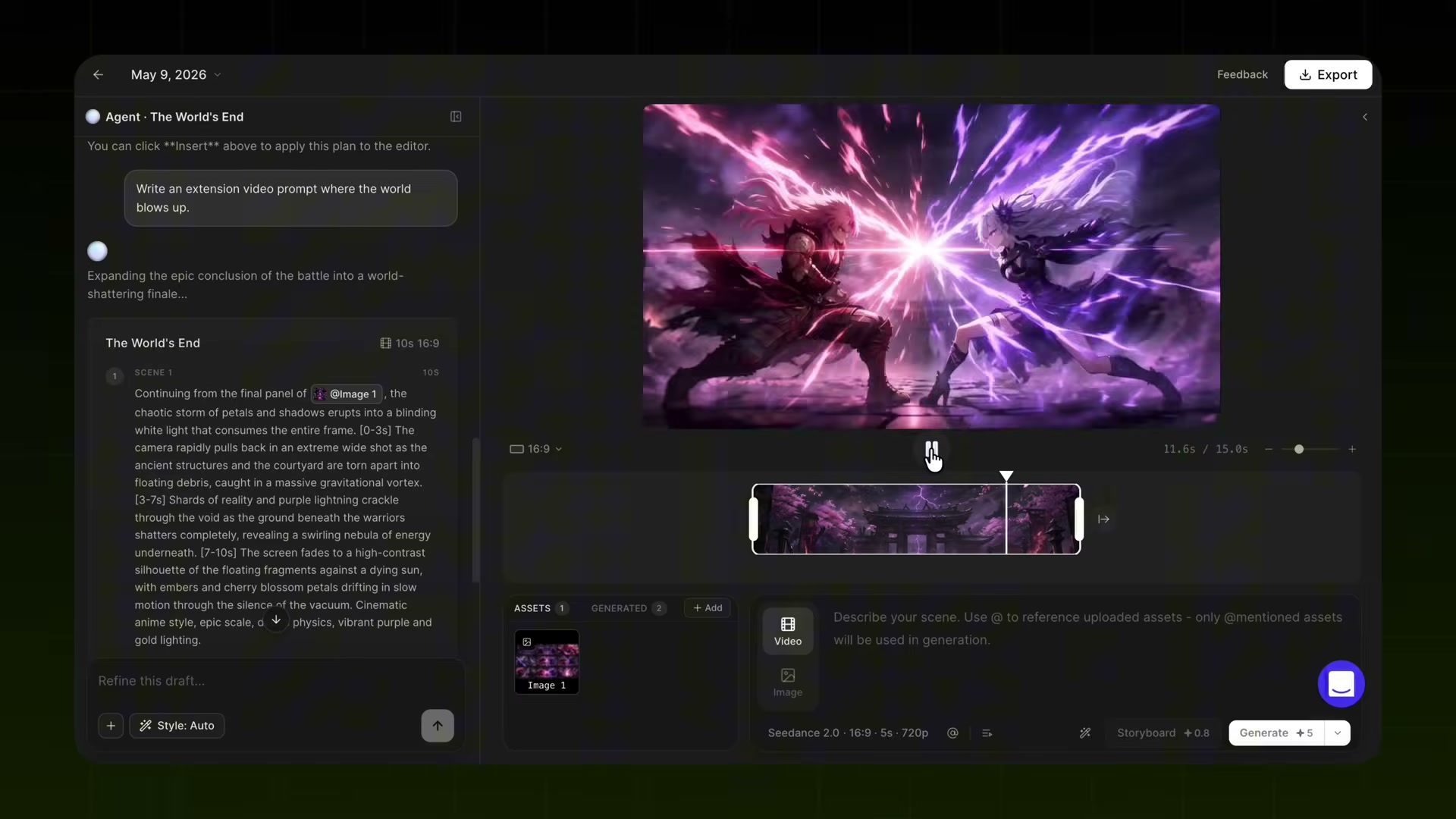The height and width of the screenshot is (819, 1456).
Task: Zoom in the timeline with plus
Action: click(1352, 449)
